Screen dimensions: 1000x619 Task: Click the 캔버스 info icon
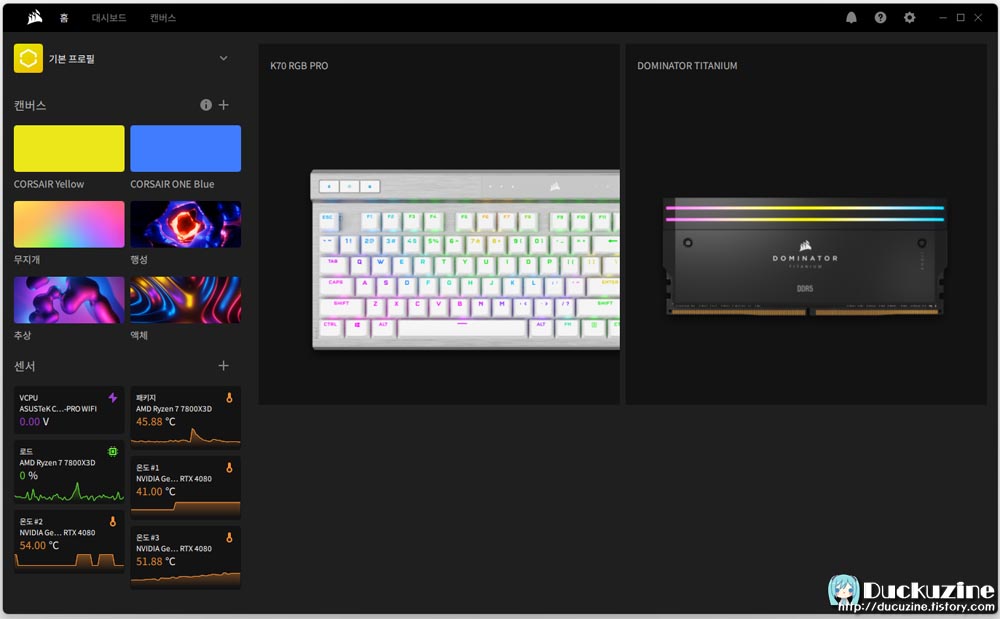click(205, 105)
